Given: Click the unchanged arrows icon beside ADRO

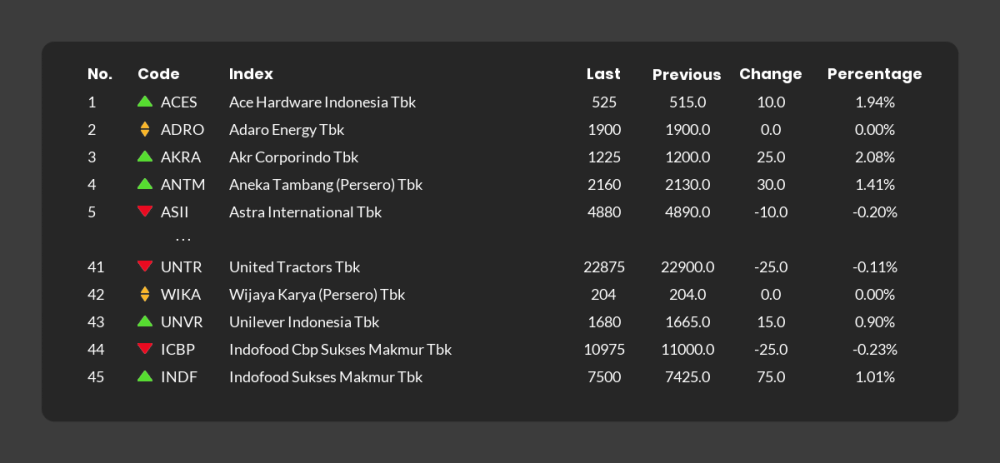Looking at the screenshot, I should pyautogui.click(x=145, y=129).
